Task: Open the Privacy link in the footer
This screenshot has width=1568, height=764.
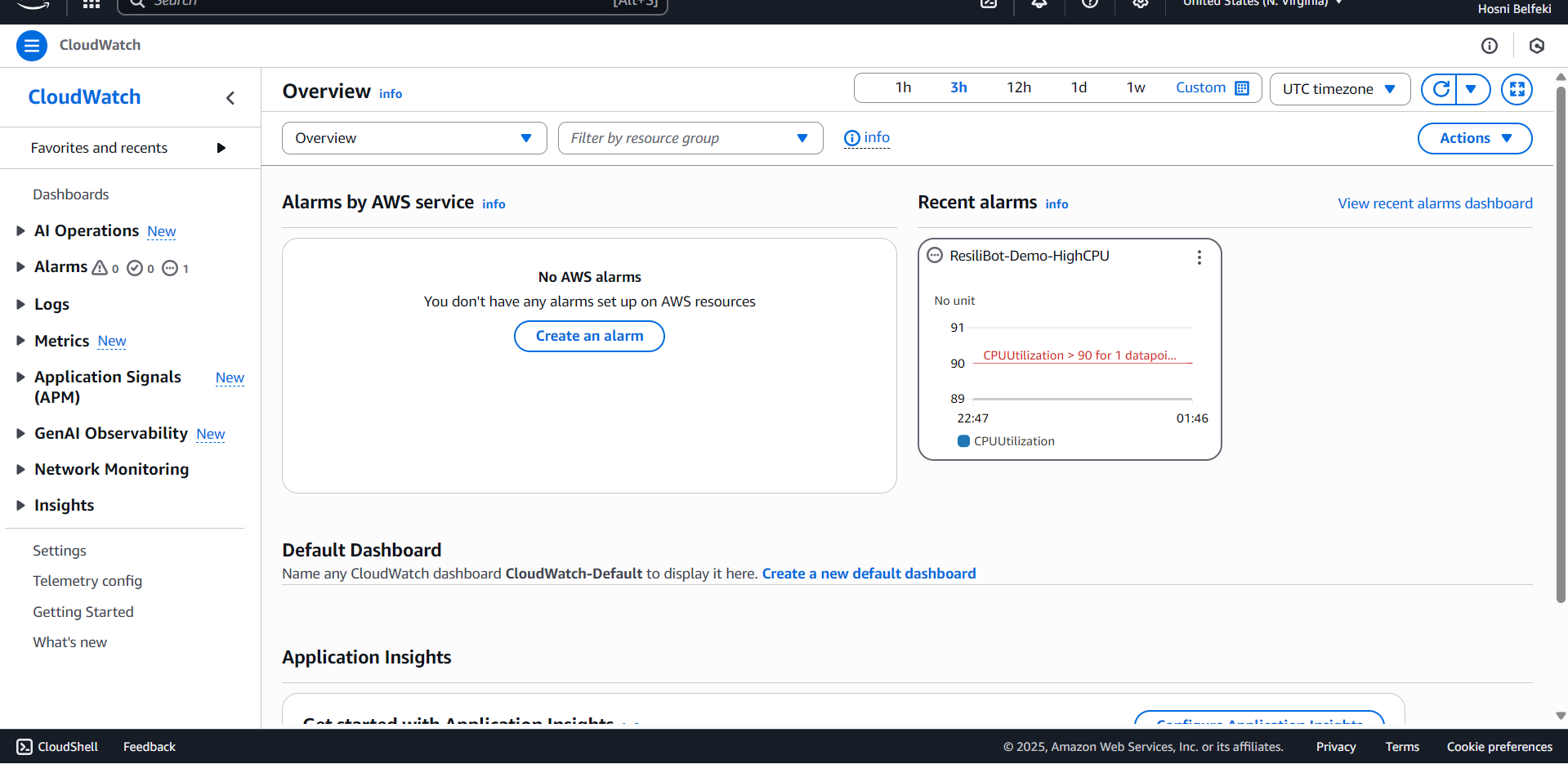Action: point(1336,747)
